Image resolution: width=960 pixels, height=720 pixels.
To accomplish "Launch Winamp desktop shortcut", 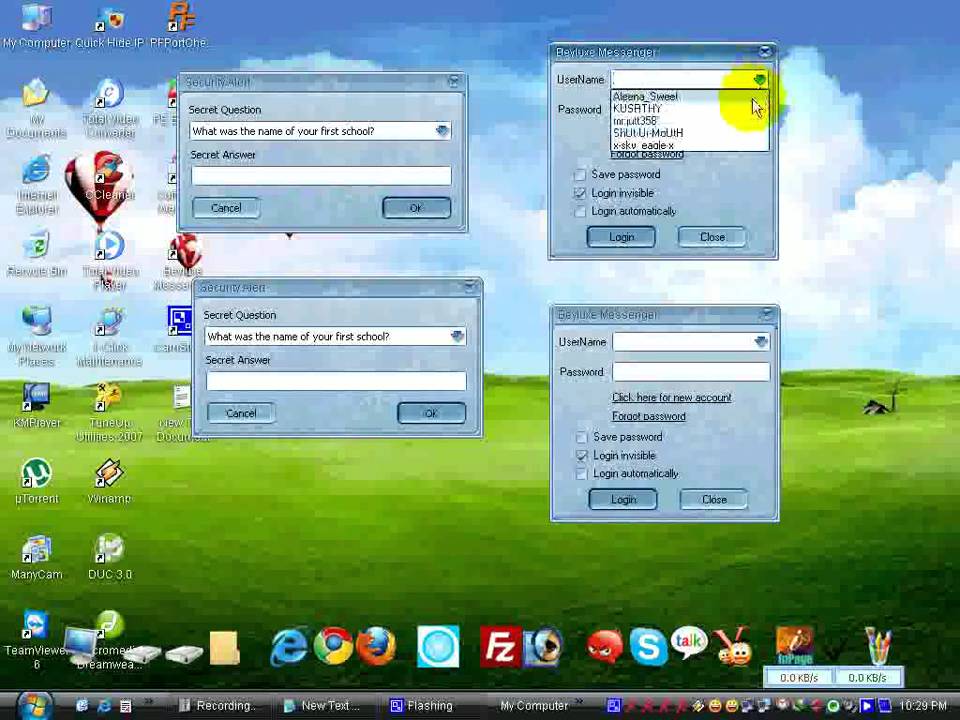I will coord(109,481).
